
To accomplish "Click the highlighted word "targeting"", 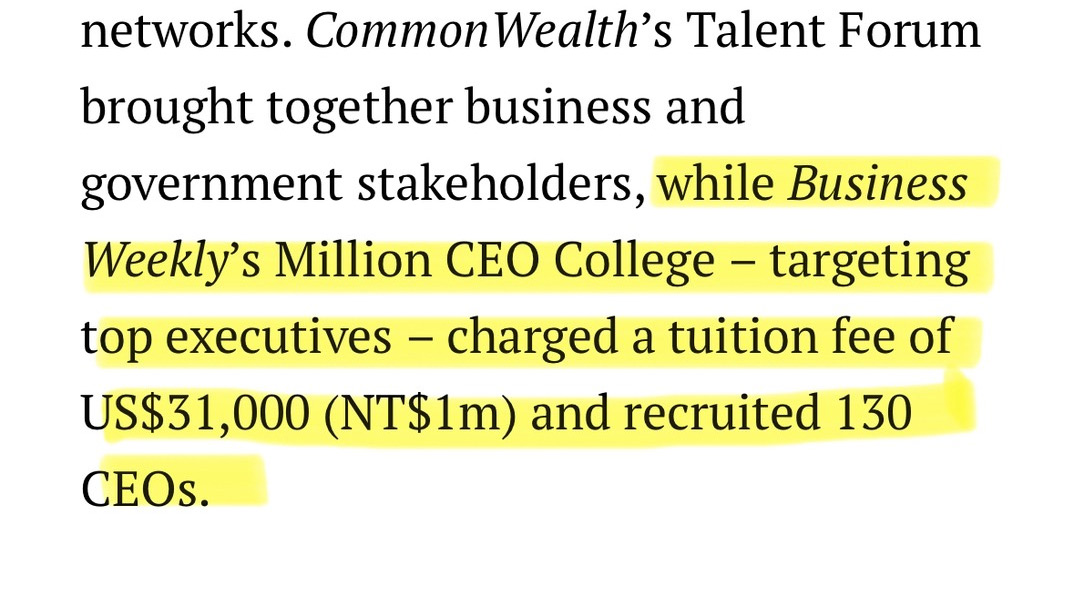I will click(869, 262).
